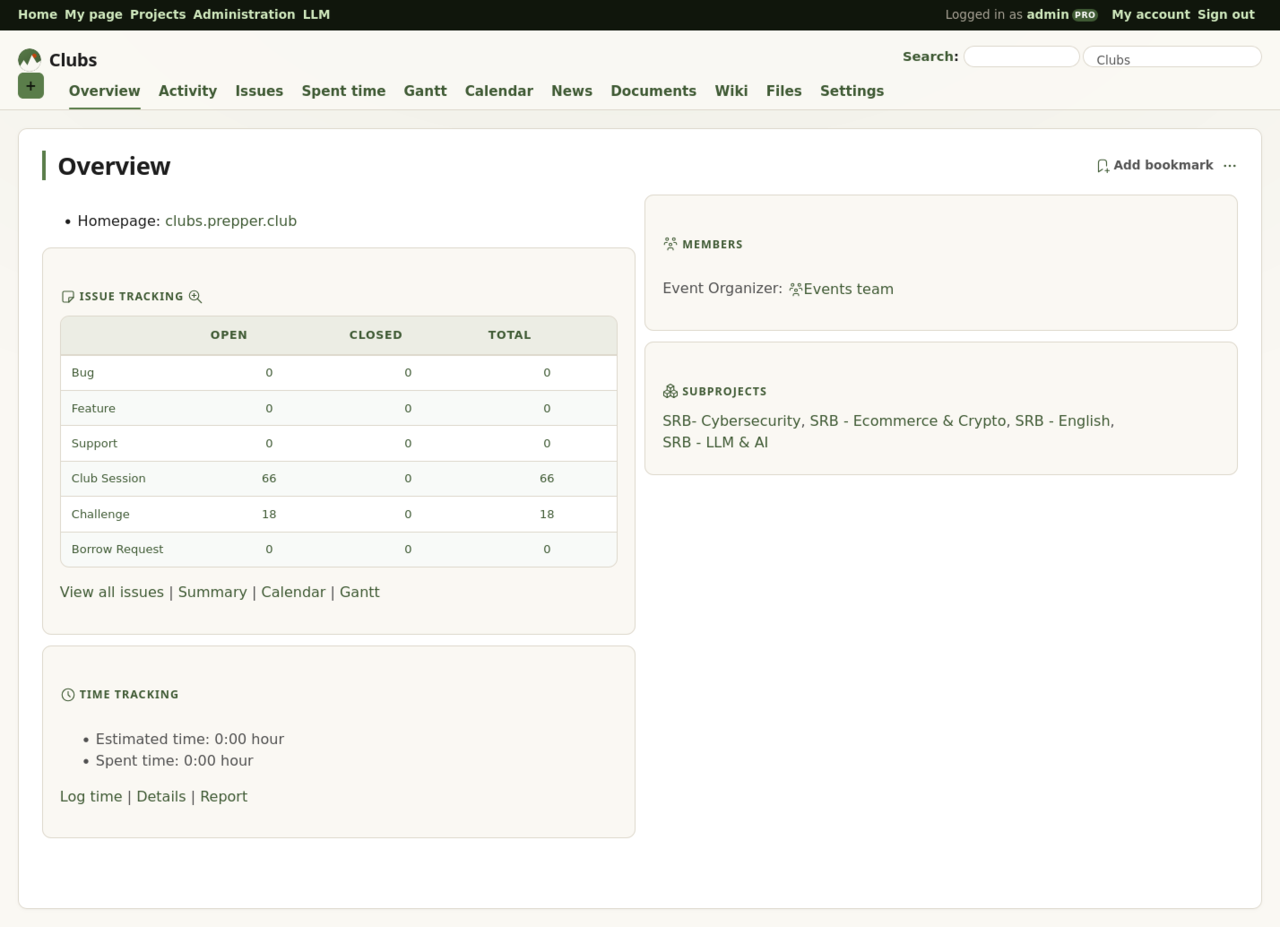Open Administration in top menu

244,14
